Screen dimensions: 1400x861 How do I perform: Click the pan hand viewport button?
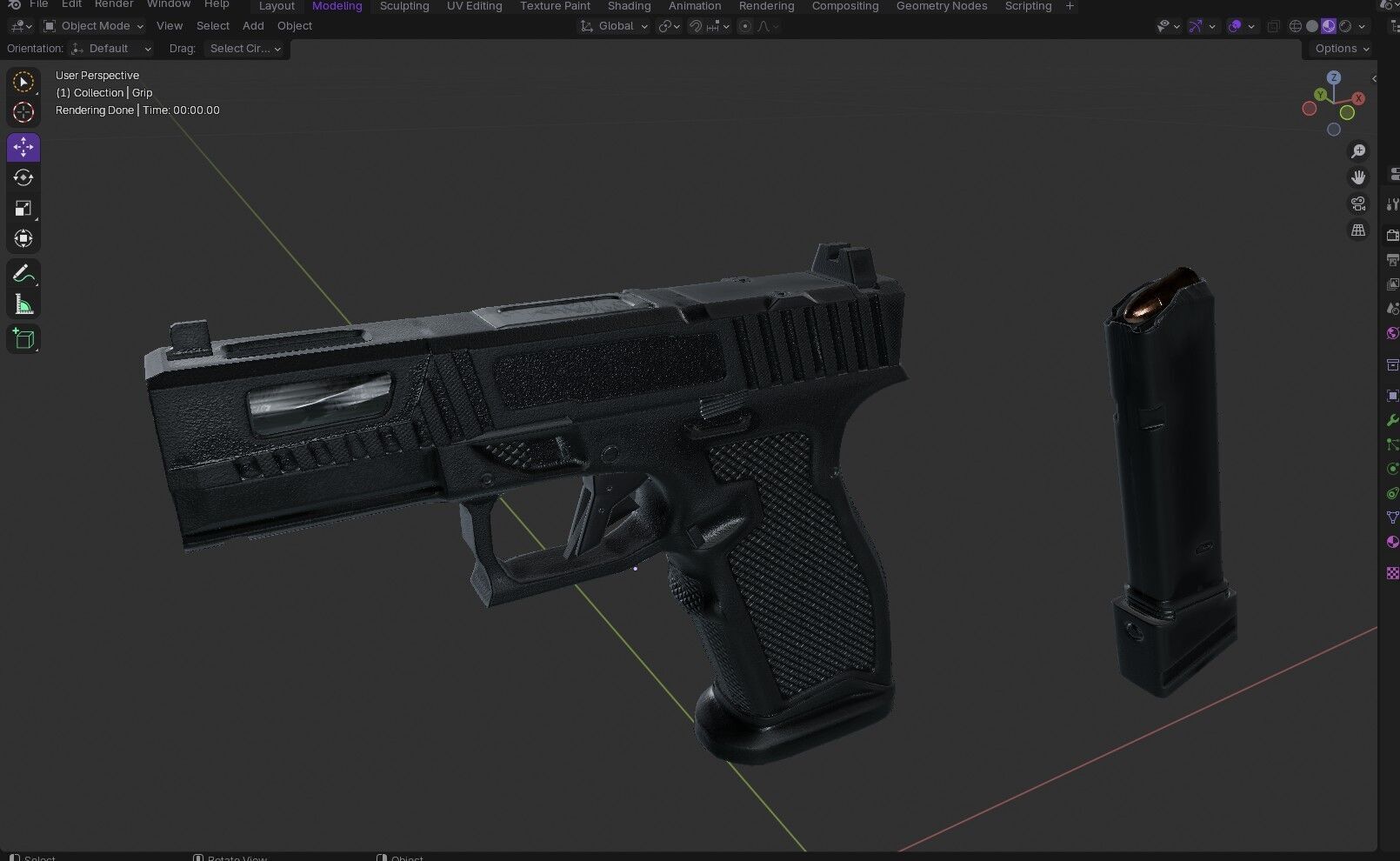click(1358, 177)
